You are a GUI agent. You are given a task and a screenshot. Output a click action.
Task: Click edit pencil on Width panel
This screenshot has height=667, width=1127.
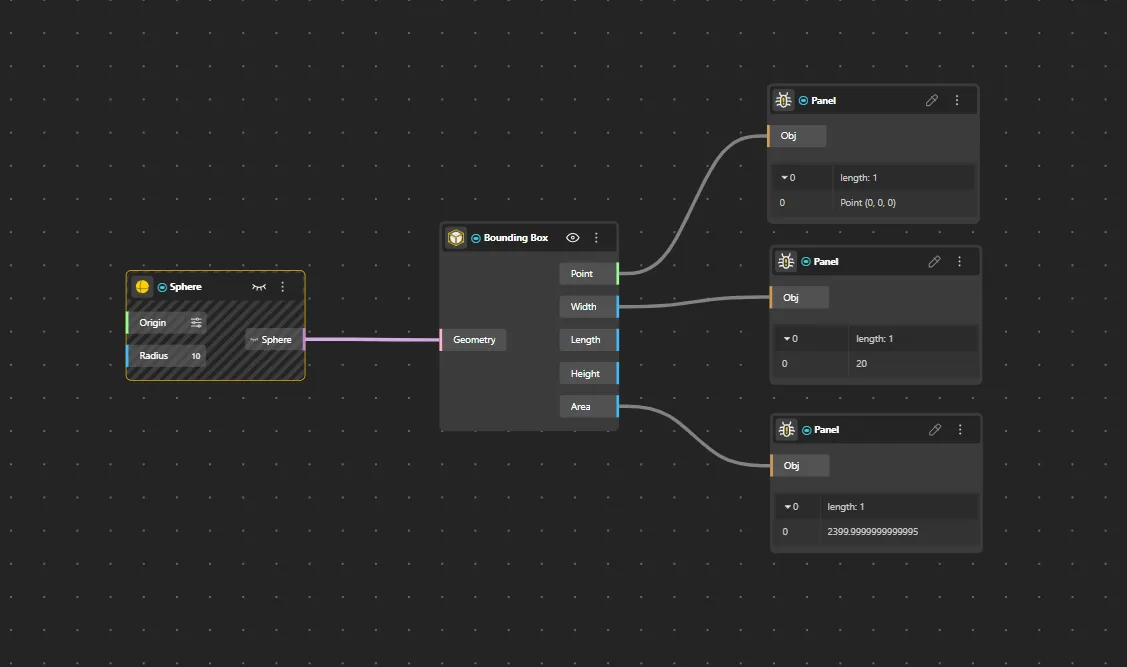[934, 262]
